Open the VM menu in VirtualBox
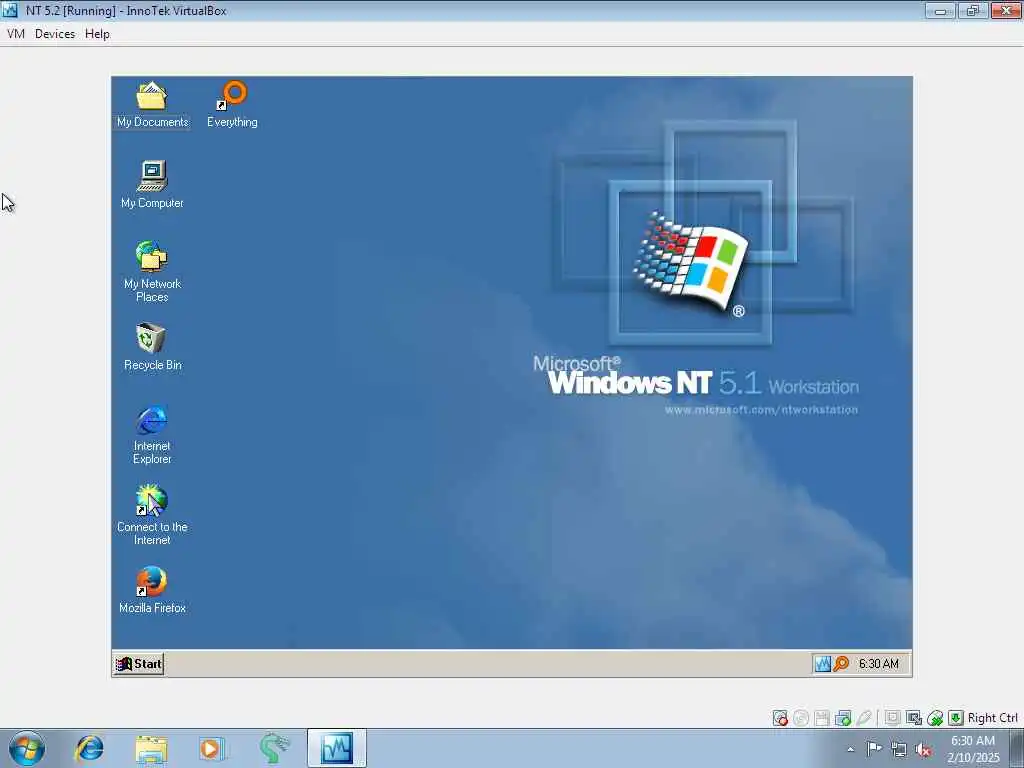Viewport: 1024px width, 768px height. click(x=16, y=34)
